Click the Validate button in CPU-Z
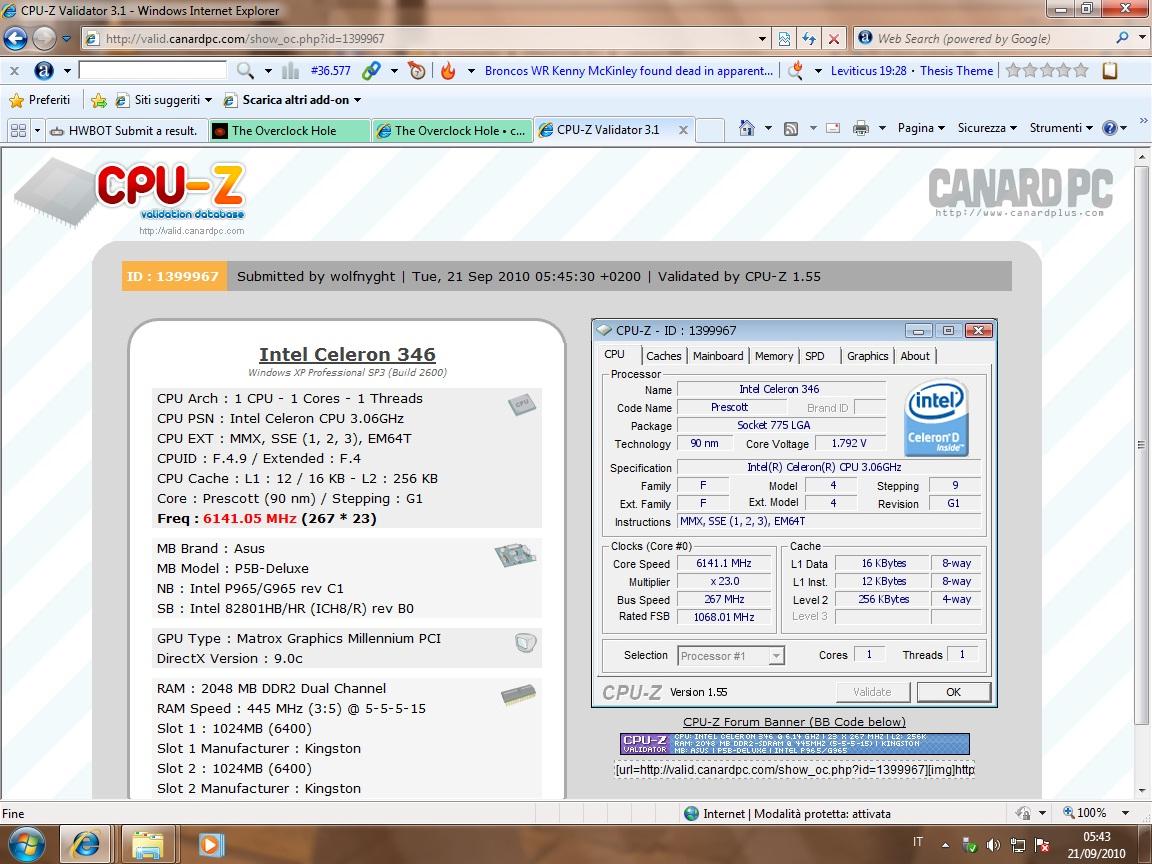 coord(872,692)
